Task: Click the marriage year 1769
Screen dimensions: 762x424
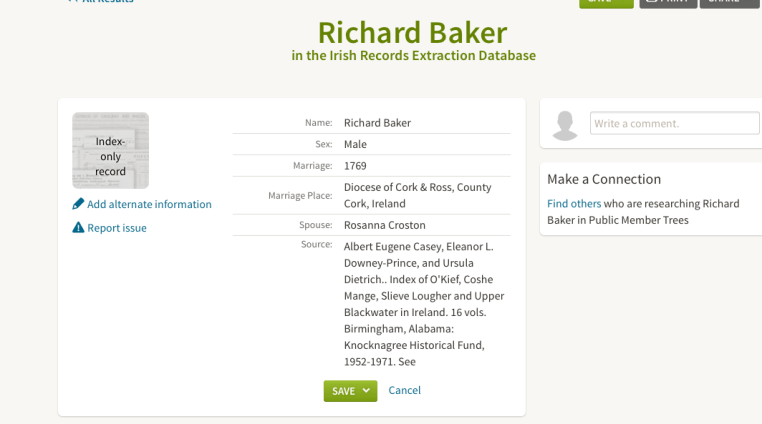Action: 355,165
